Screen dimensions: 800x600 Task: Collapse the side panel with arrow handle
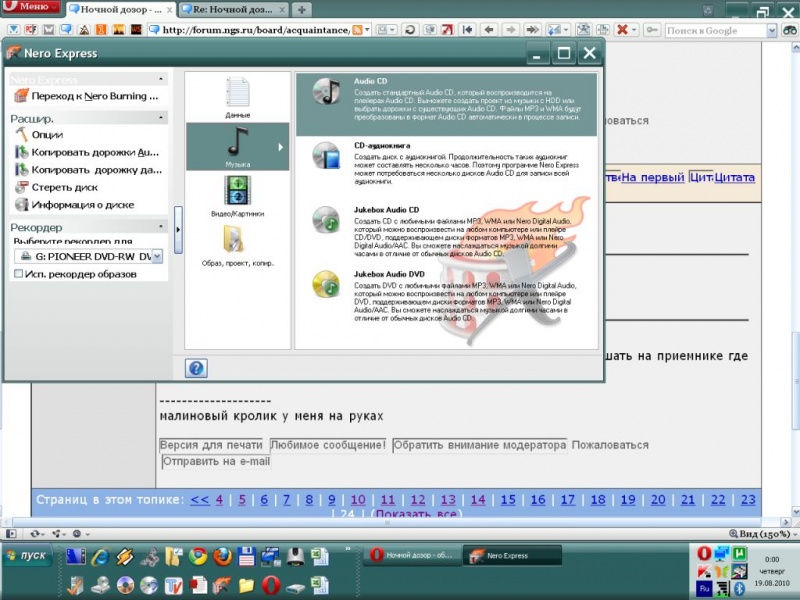178,230
